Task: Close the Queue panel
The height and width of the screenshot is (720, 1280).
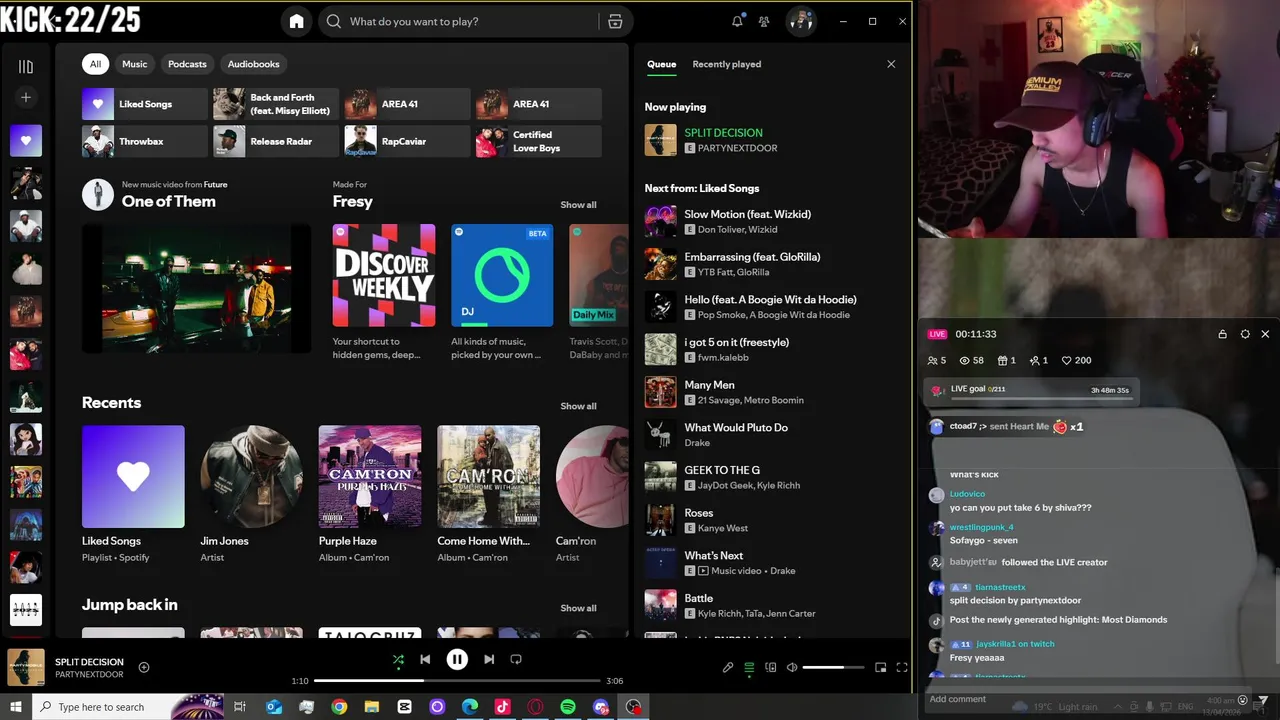Action: 891,64
